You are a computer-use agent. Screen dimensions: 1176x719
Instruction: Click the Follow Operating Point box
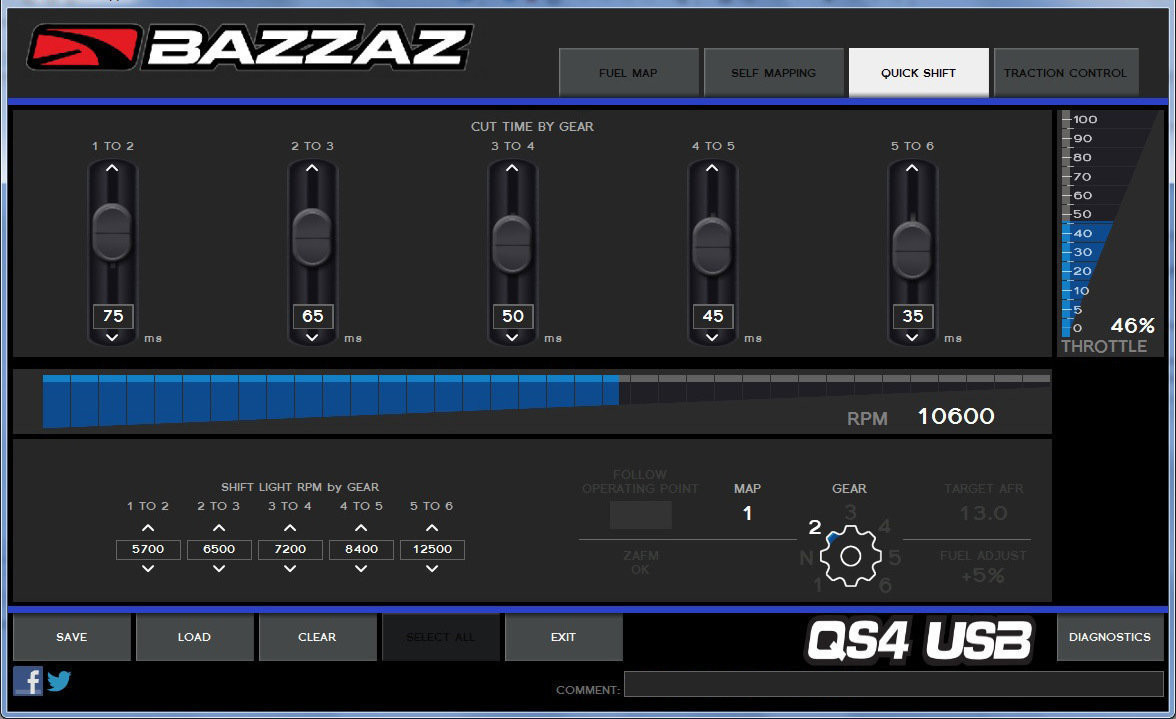pyautogui.click(x=640, y=515)
